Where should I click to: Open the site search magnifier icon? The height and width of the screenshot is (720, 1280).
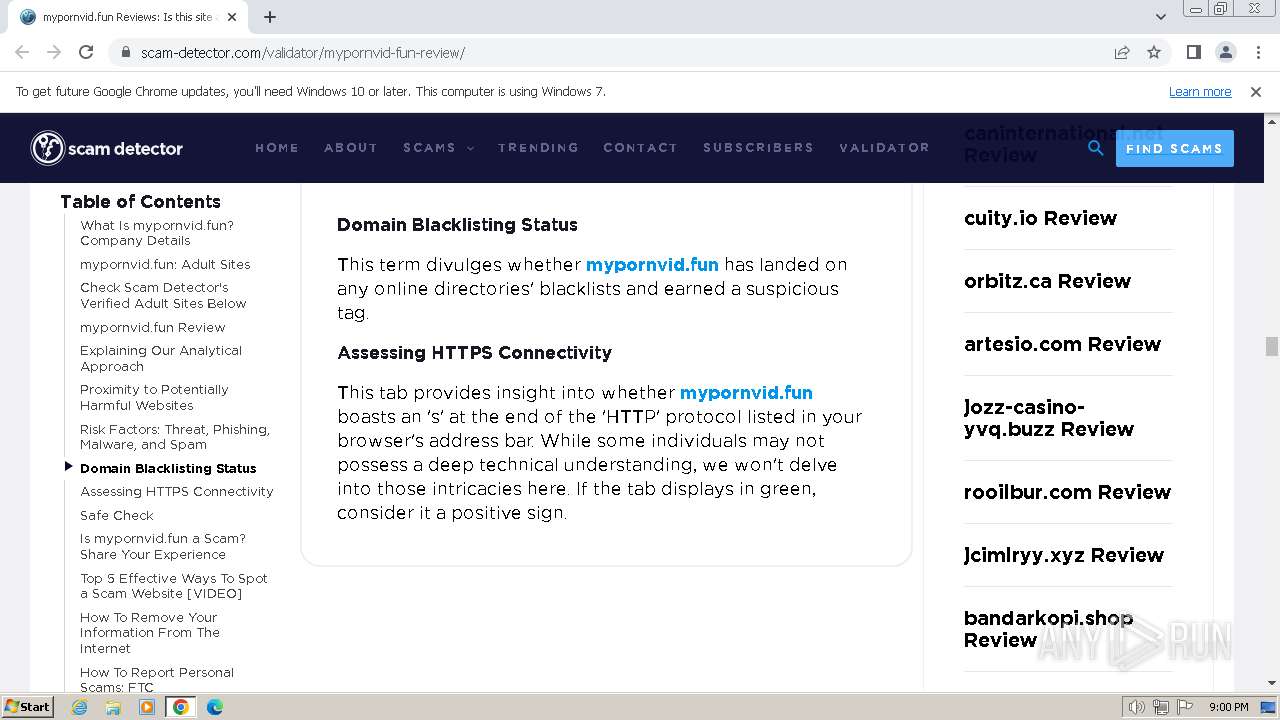click(x=1096, y=148)
